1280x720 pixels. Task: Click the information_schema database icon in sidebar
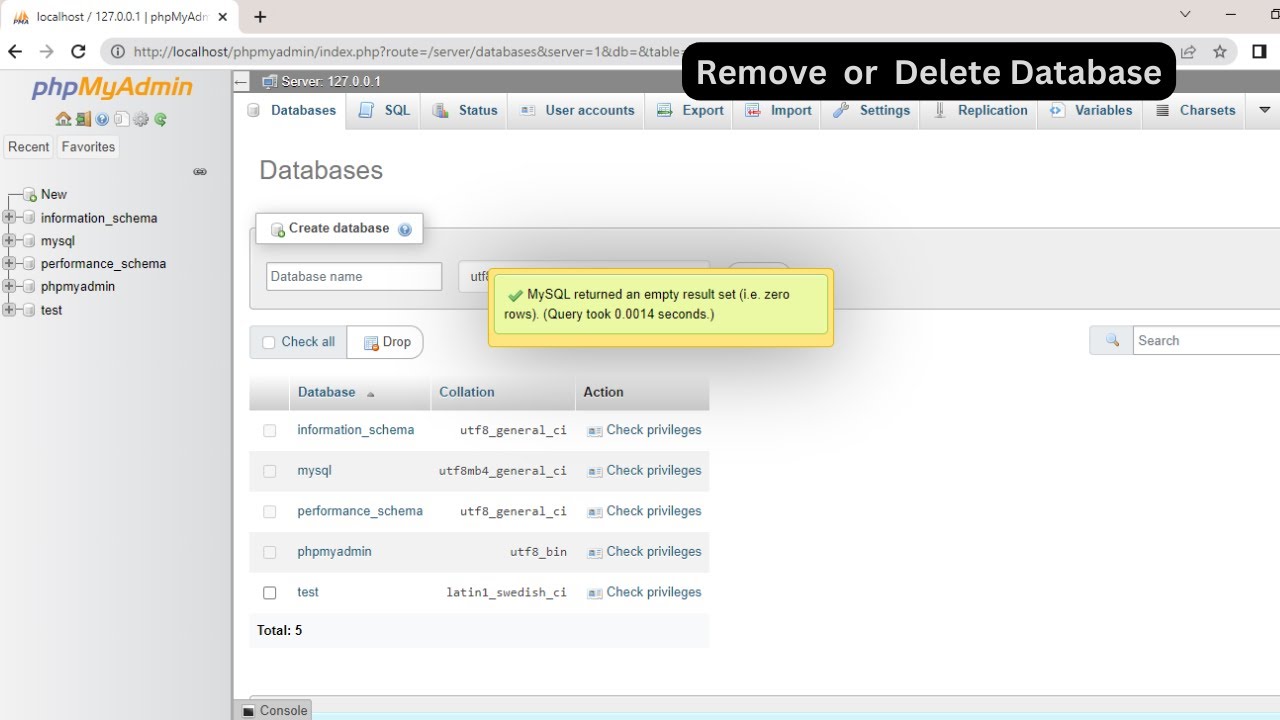tap(29, 218)
